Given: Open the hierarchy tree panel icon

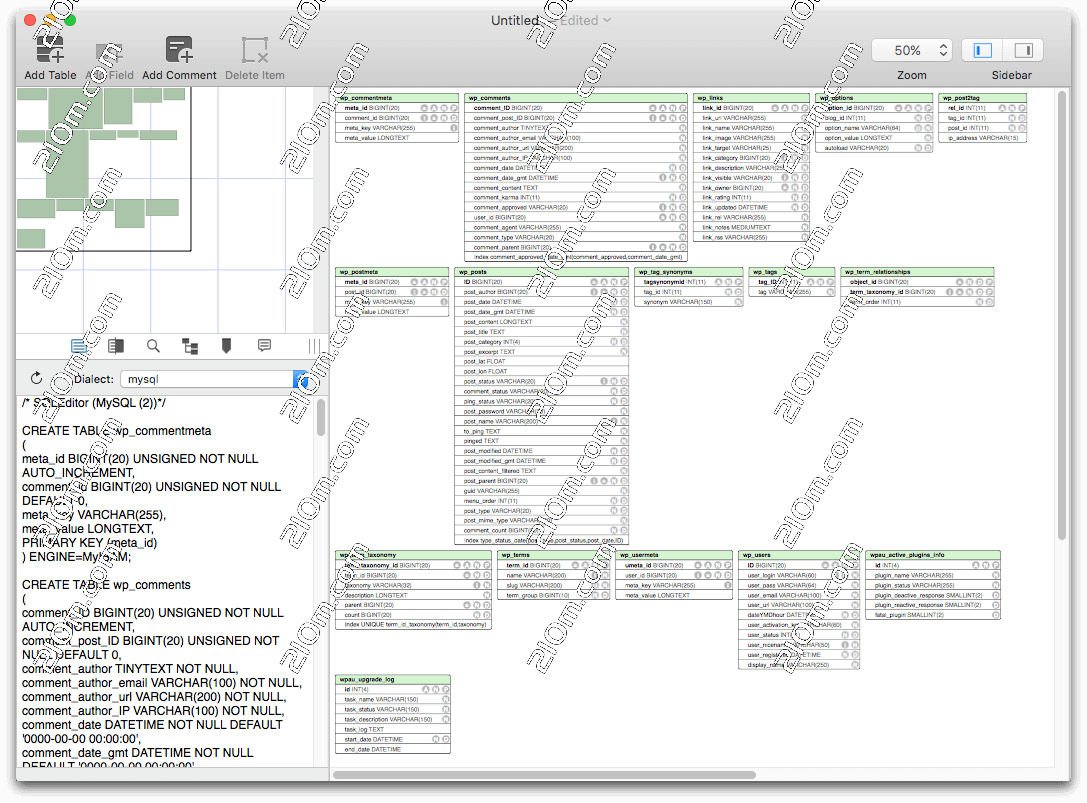Looking at the screenshot, I should (x=190, y=346).
